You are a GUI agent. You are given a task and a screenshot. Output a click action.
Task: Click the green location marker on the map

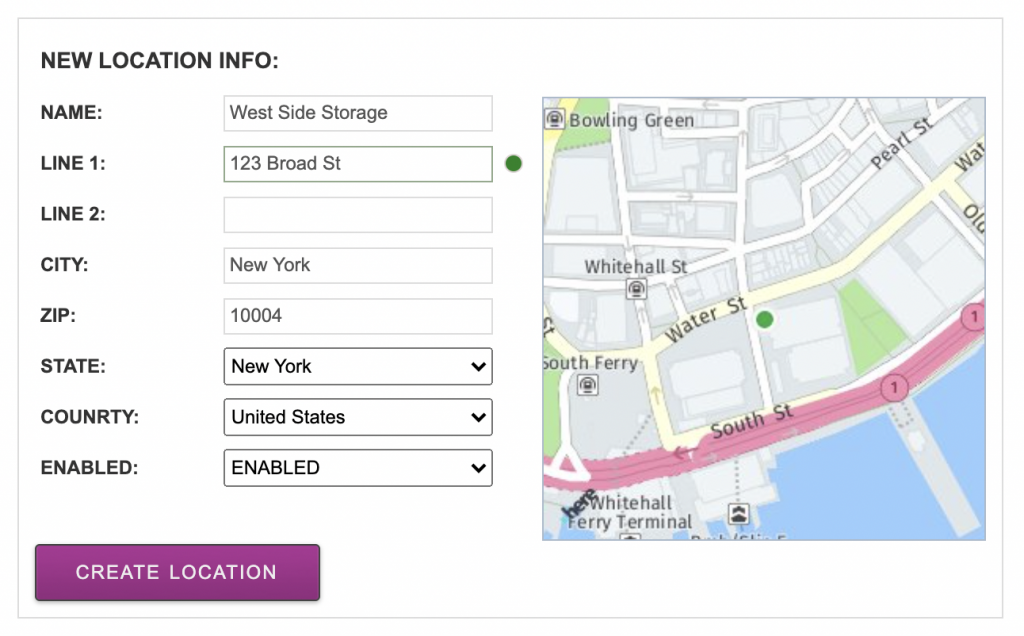pos(765,319)
